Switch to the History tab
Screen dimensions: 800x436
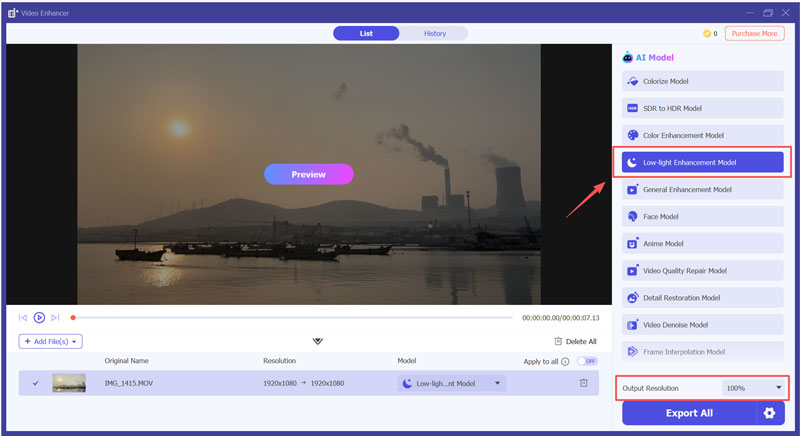coord(434,33)
